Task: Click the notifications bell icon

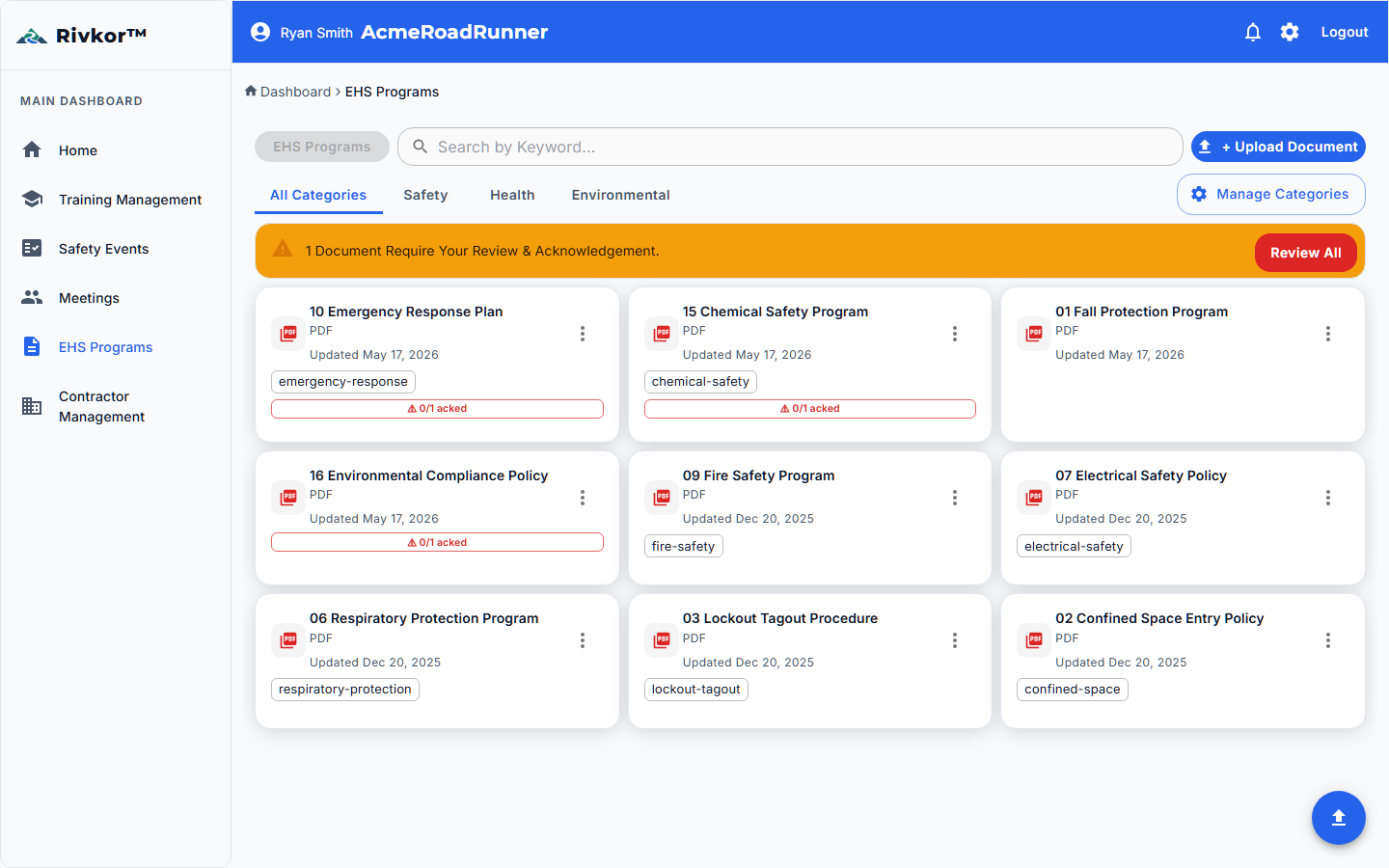Action: tap(1253, 32)
